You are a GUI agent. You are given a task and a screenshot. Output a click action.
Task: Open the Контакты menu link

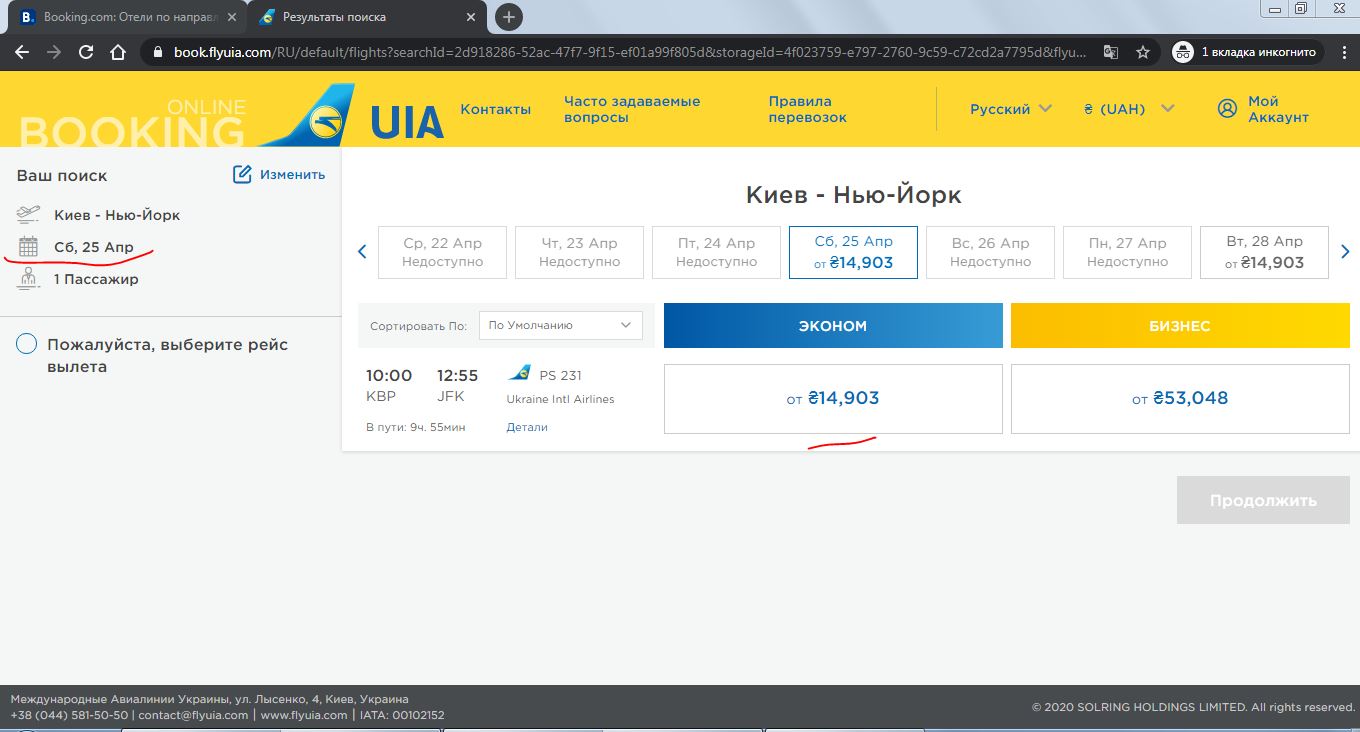click(x=495, y=109)
